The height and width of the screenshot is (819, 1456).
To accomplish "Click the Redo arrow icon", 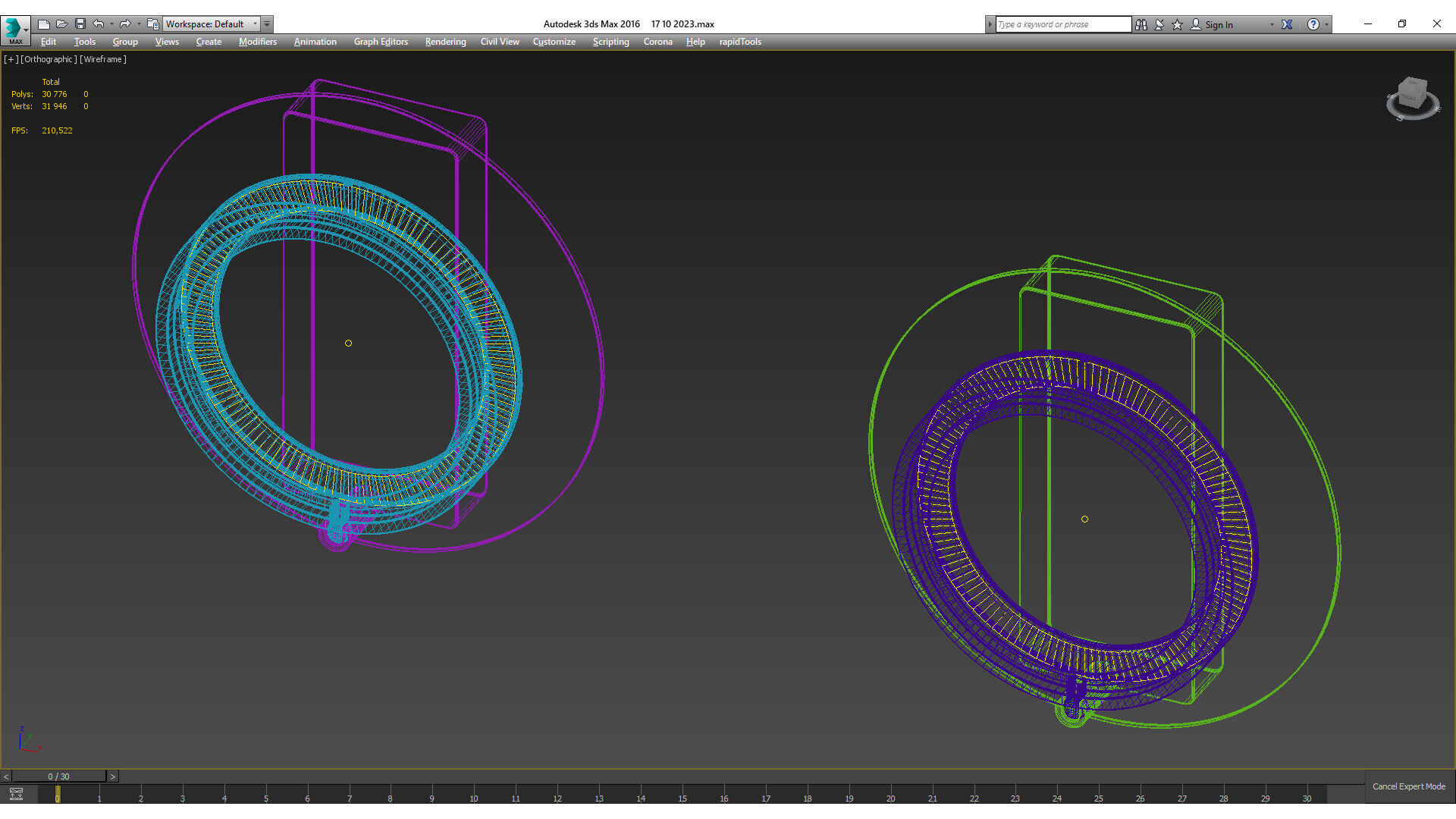I will click(125, 24).
